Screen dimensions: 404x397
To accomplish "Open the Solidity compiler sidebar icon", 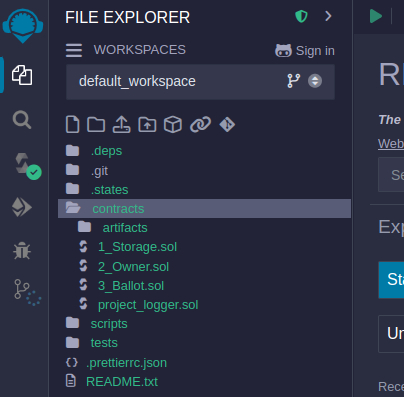I will tap(27, 166).
